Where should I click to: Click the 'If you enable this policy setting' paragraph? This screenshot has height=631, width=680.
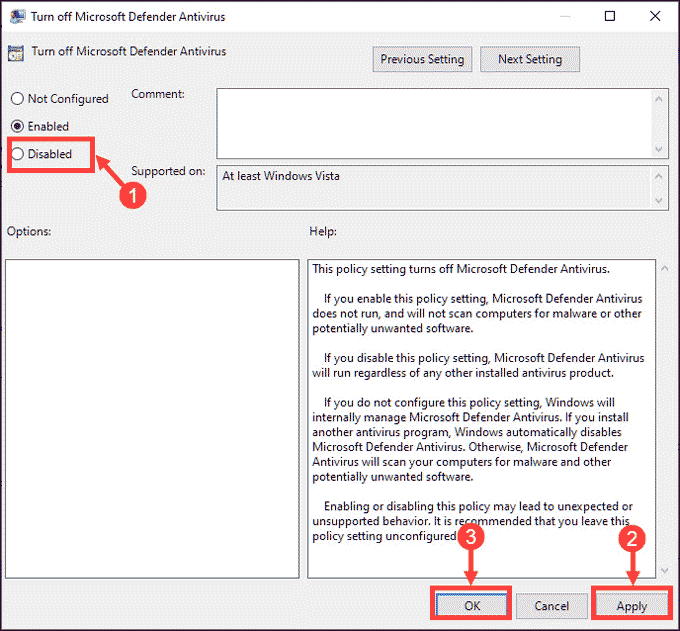(x=477, y=314)
